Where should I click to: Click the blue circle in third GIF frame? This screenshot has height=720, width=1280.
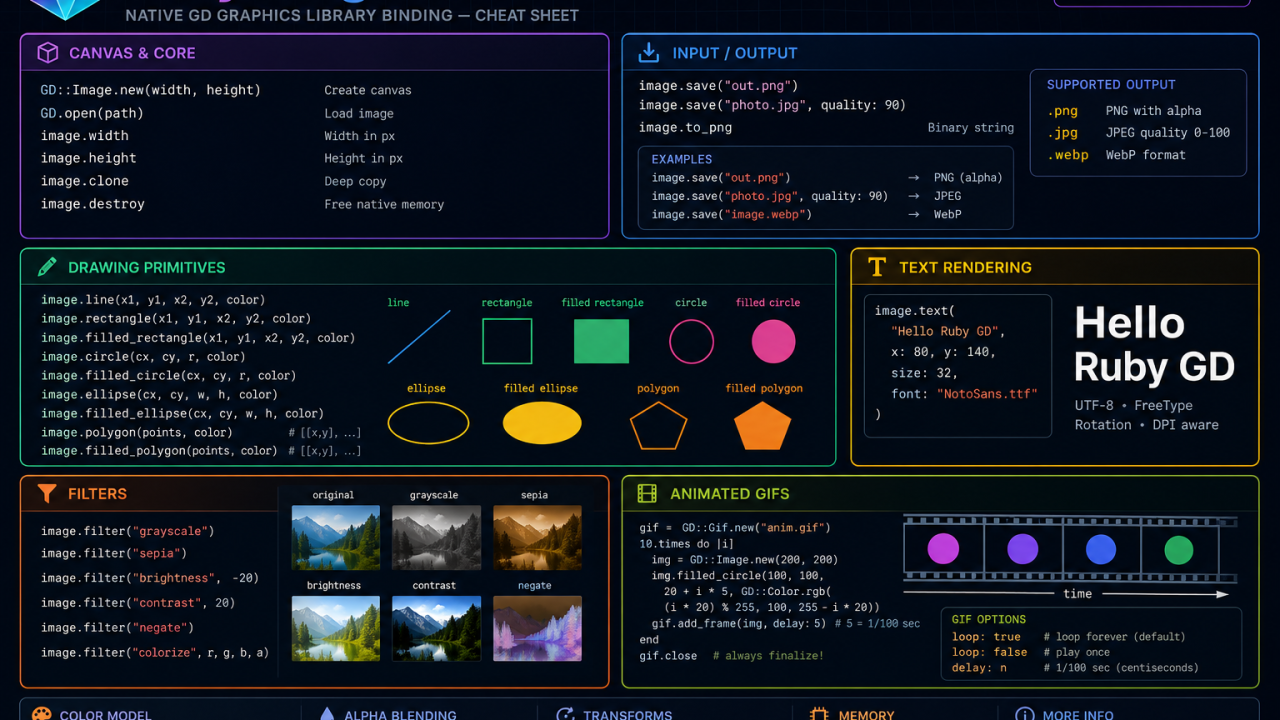1100,549
